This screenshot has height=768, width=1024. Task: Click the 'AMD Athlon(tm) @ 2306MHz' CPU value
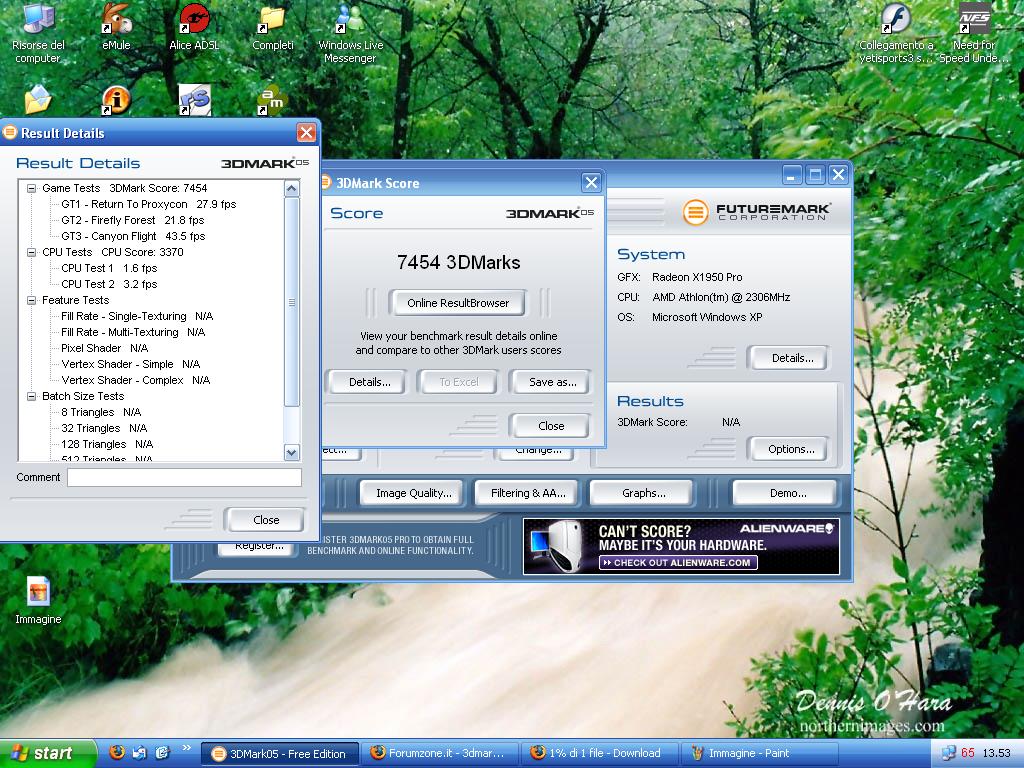721,297
